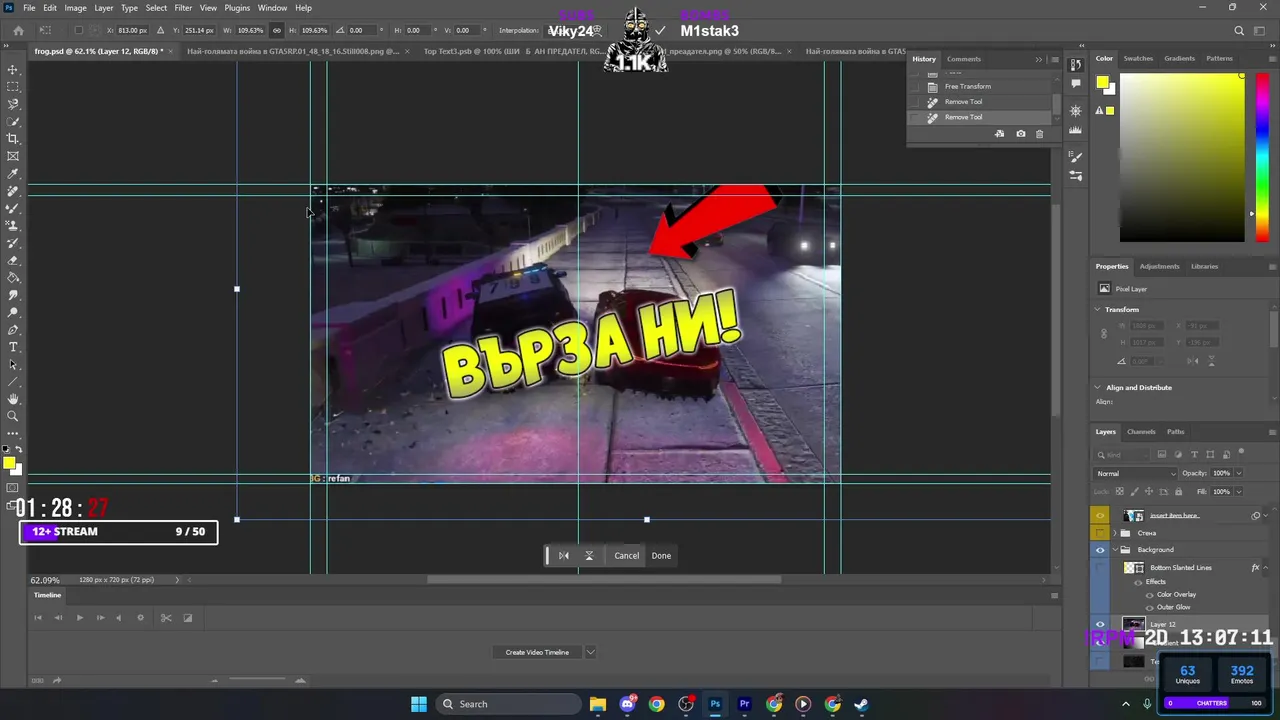Toggle the aspect ratio link icon
The image size is (1280, 720).
tap(277, 31)
